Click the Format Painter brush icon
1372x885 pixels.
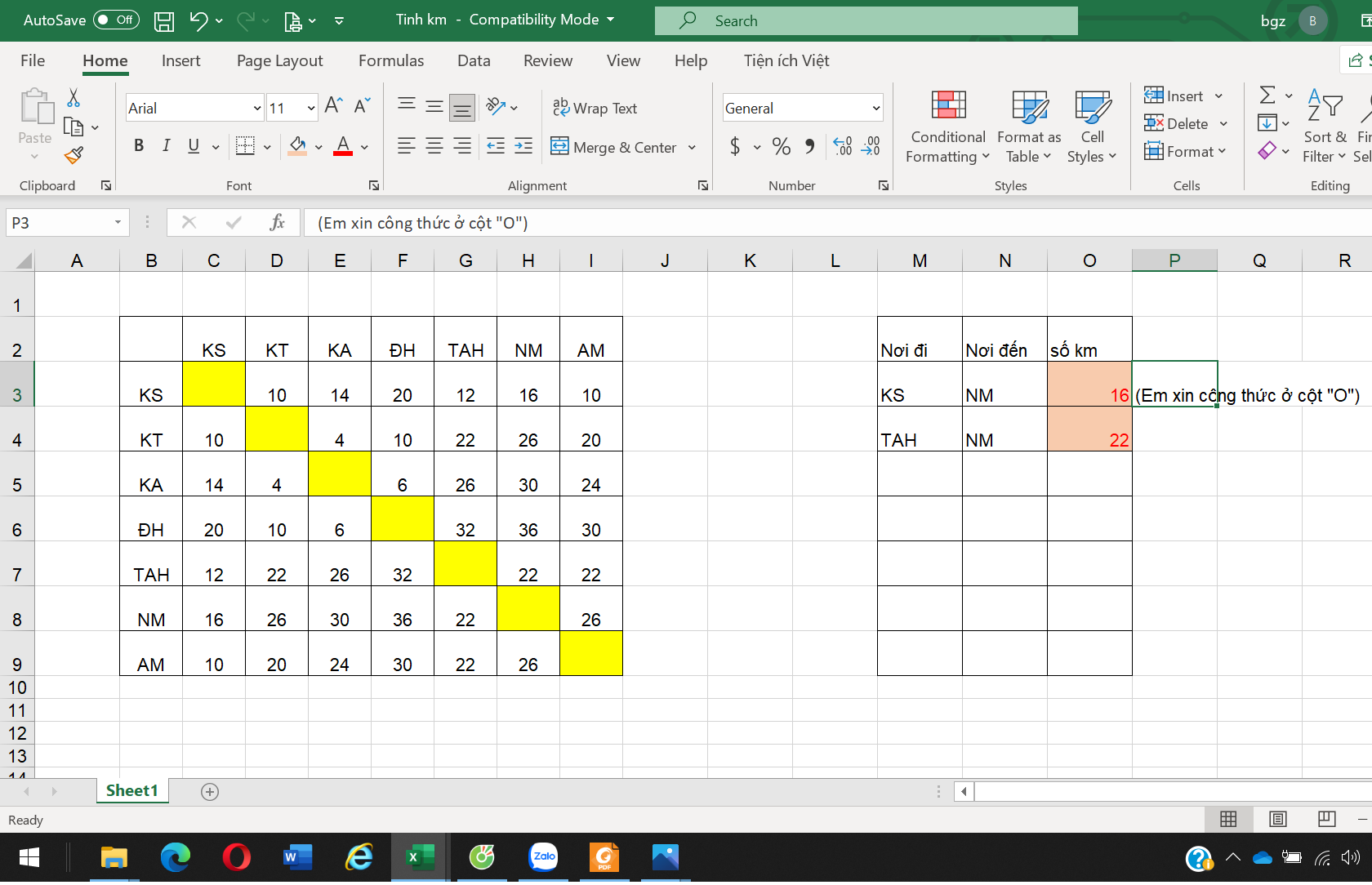coord(74,155)
